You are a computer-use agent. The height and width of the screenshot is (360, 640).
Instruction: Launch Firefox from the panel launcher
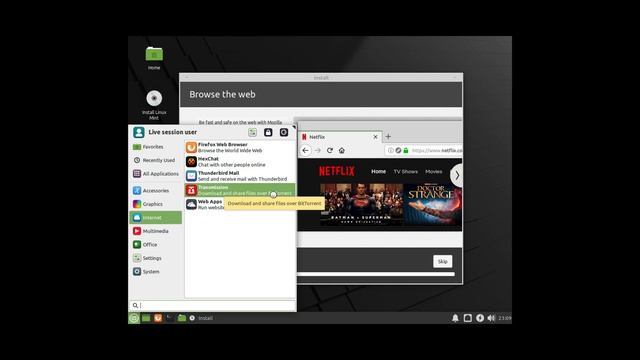(158, 318)
